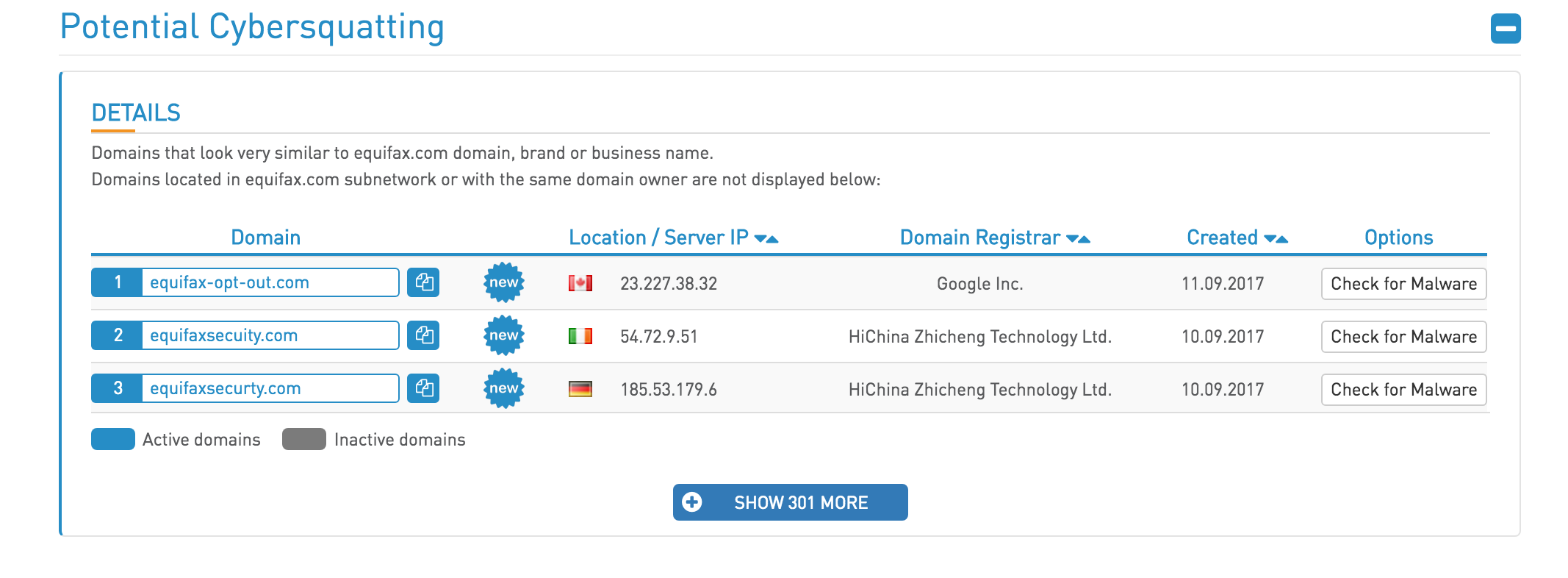Click the Canada flag icon
Screen dimensions: 1568x578
[580, 283]
